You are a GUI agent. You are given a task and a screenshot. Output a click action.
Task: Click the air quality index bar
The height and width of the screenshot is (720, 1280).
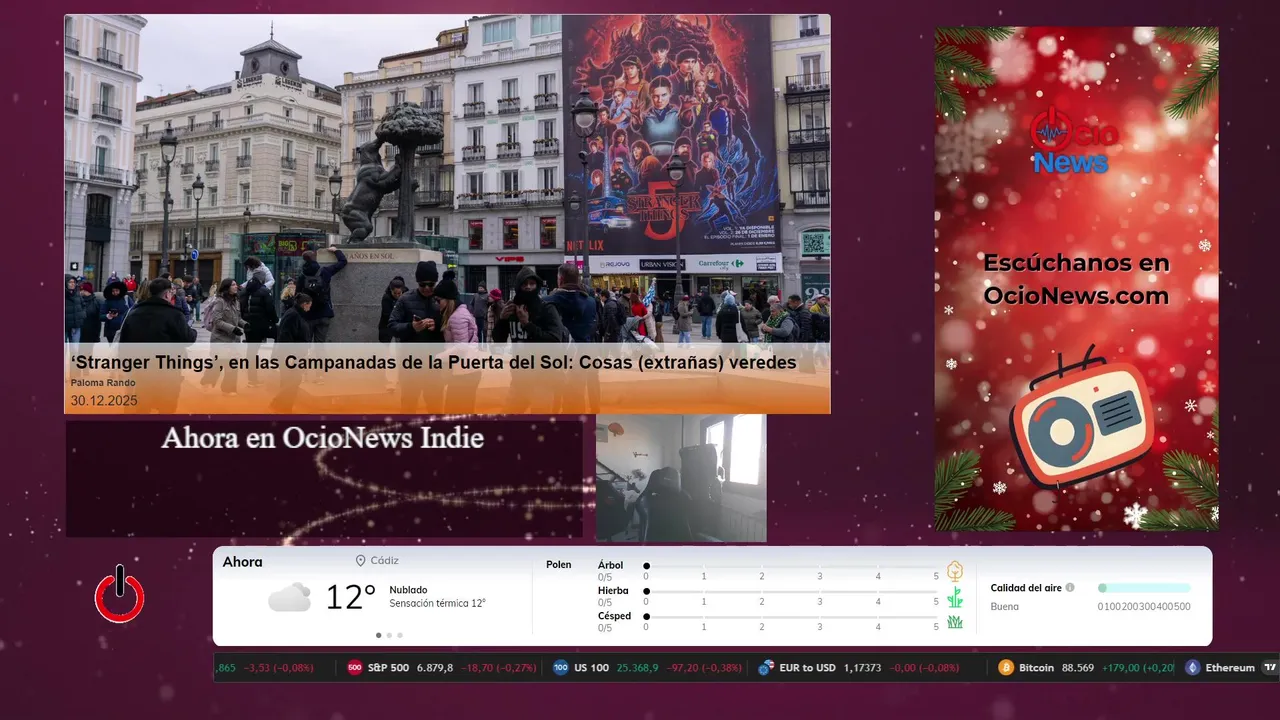point(1144,588)
